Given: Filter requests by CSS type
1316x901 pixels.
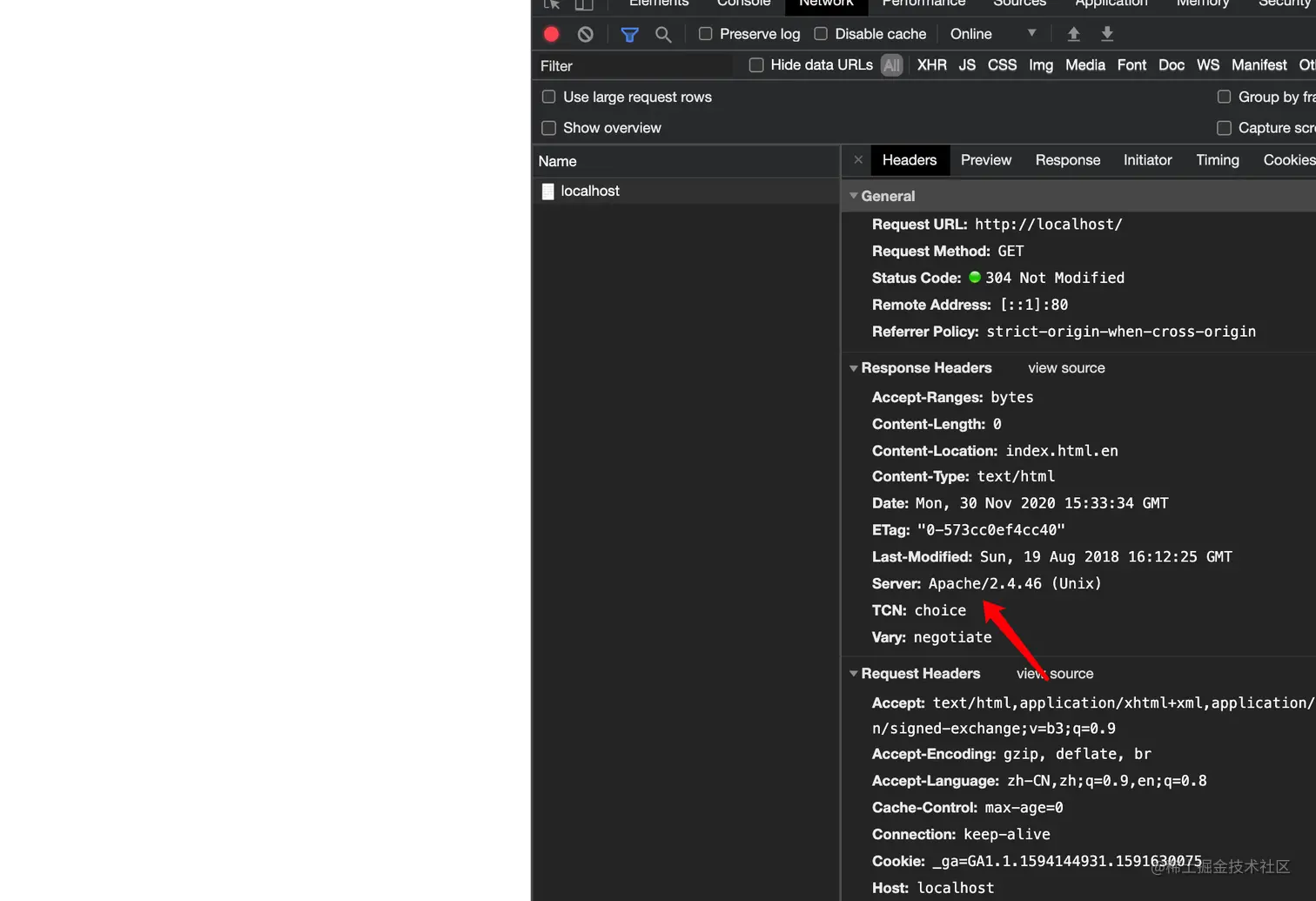Looking at the screenshot, I should 1002,65.
